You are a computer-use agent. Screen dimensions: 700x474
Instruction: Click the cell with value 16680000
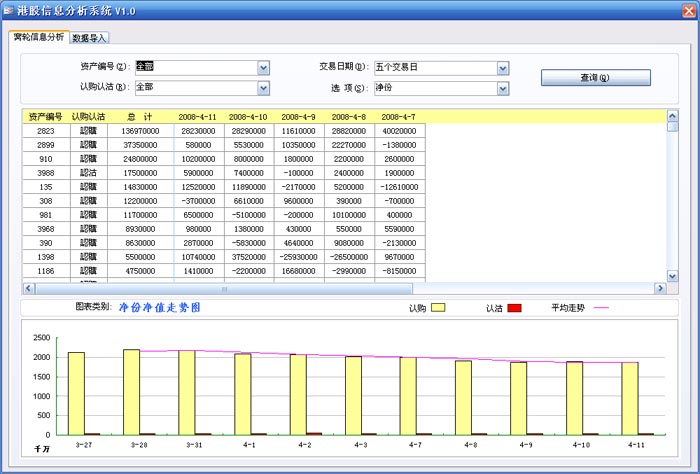298,271
